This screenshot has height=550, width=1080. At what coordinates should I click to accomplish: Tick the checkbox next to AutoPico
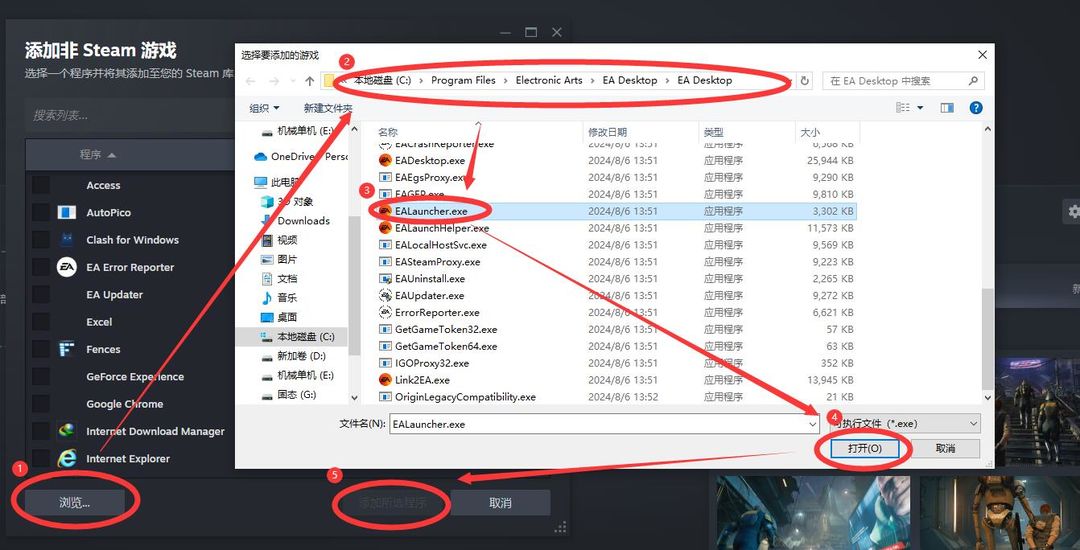[41, 213]
